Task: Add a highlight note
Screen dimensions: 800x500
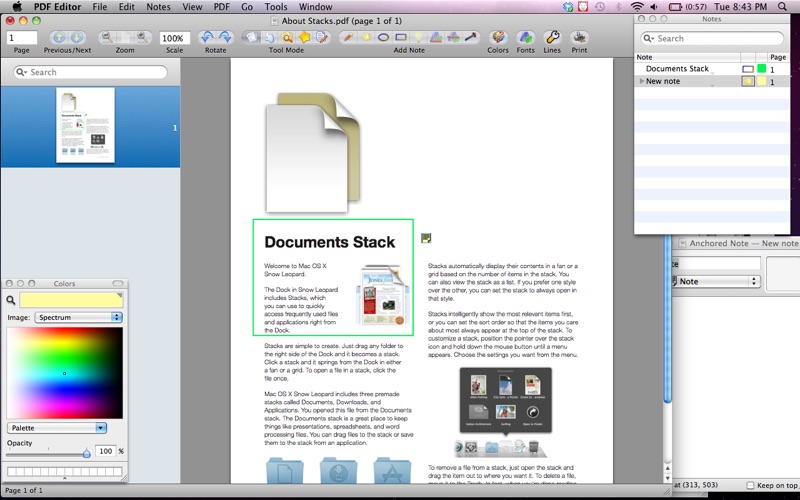Action: coord(418,37)
